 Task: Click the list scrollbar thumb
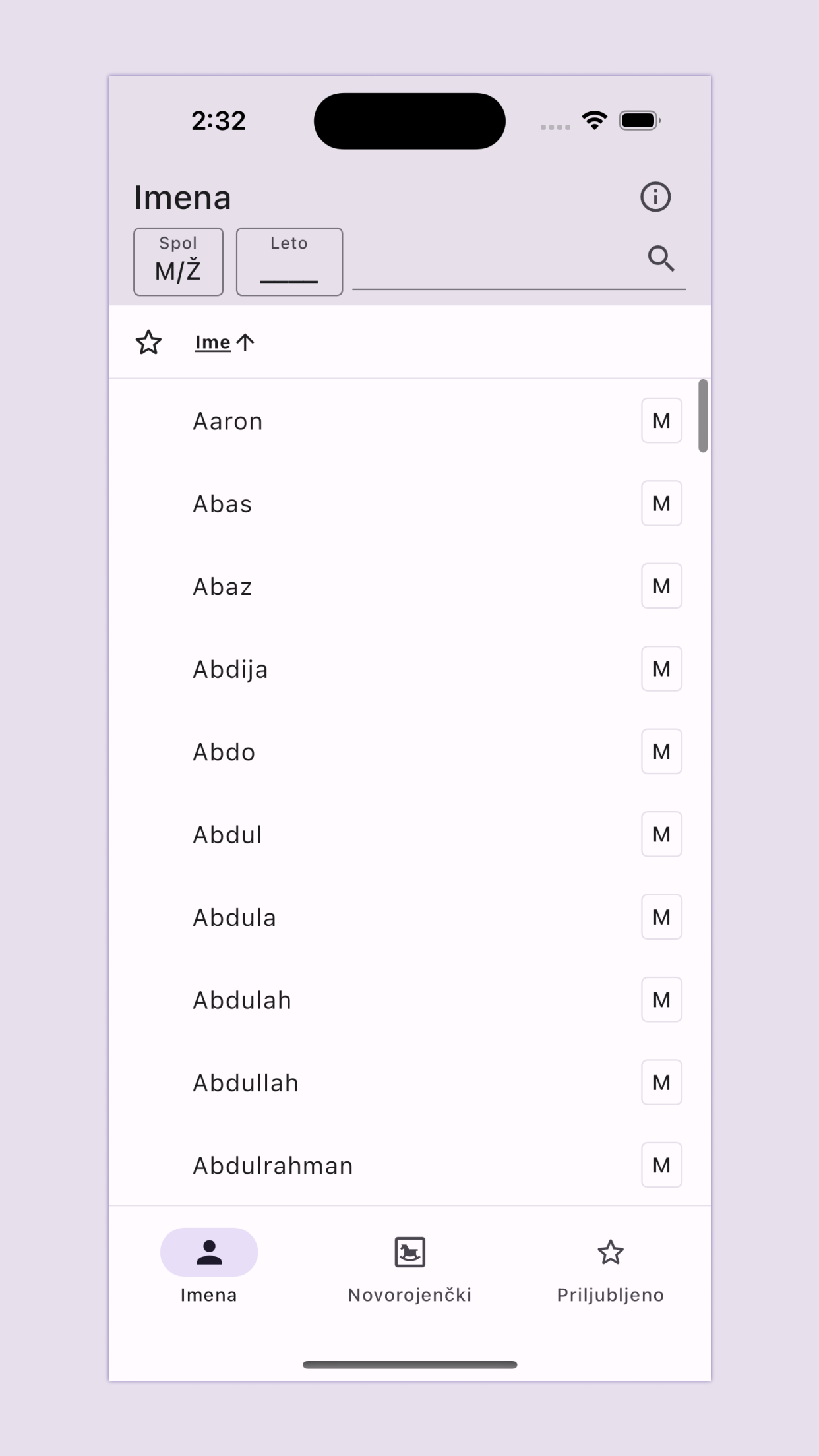pos(703,416)
